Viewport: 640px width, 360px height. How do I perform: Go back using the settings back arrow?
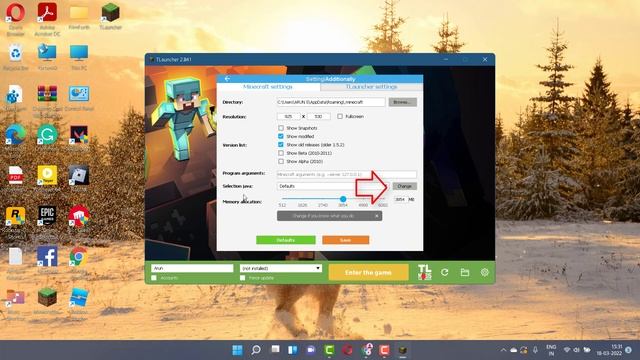[x=227, y=79]
